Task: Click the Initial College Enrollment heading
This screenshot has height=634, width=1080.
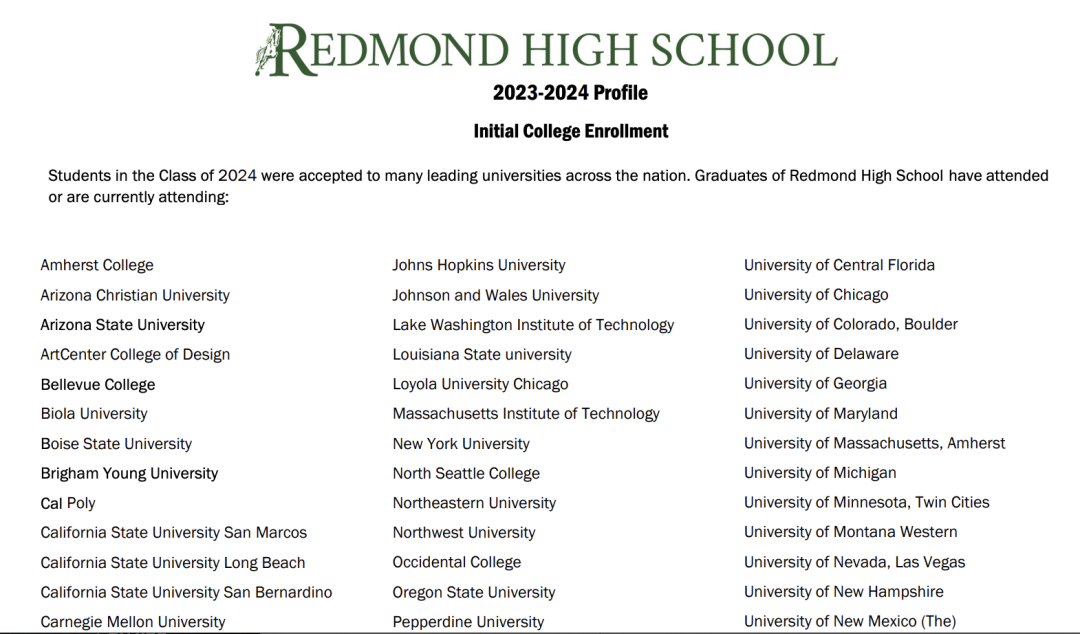Action: click(570, 131)
